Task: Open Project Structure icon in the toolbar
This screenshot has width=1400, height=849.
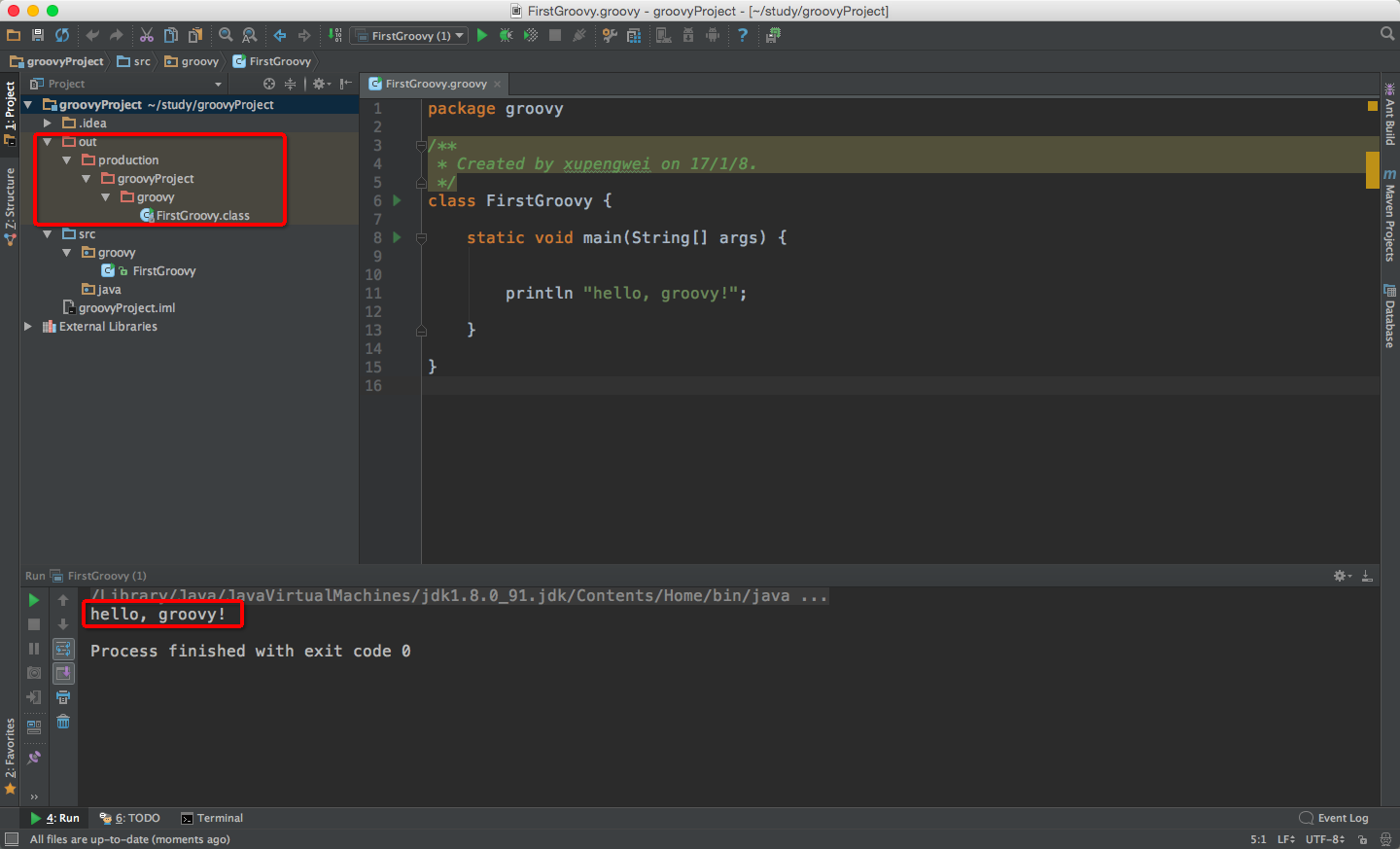Action: (x=634, y=35)
